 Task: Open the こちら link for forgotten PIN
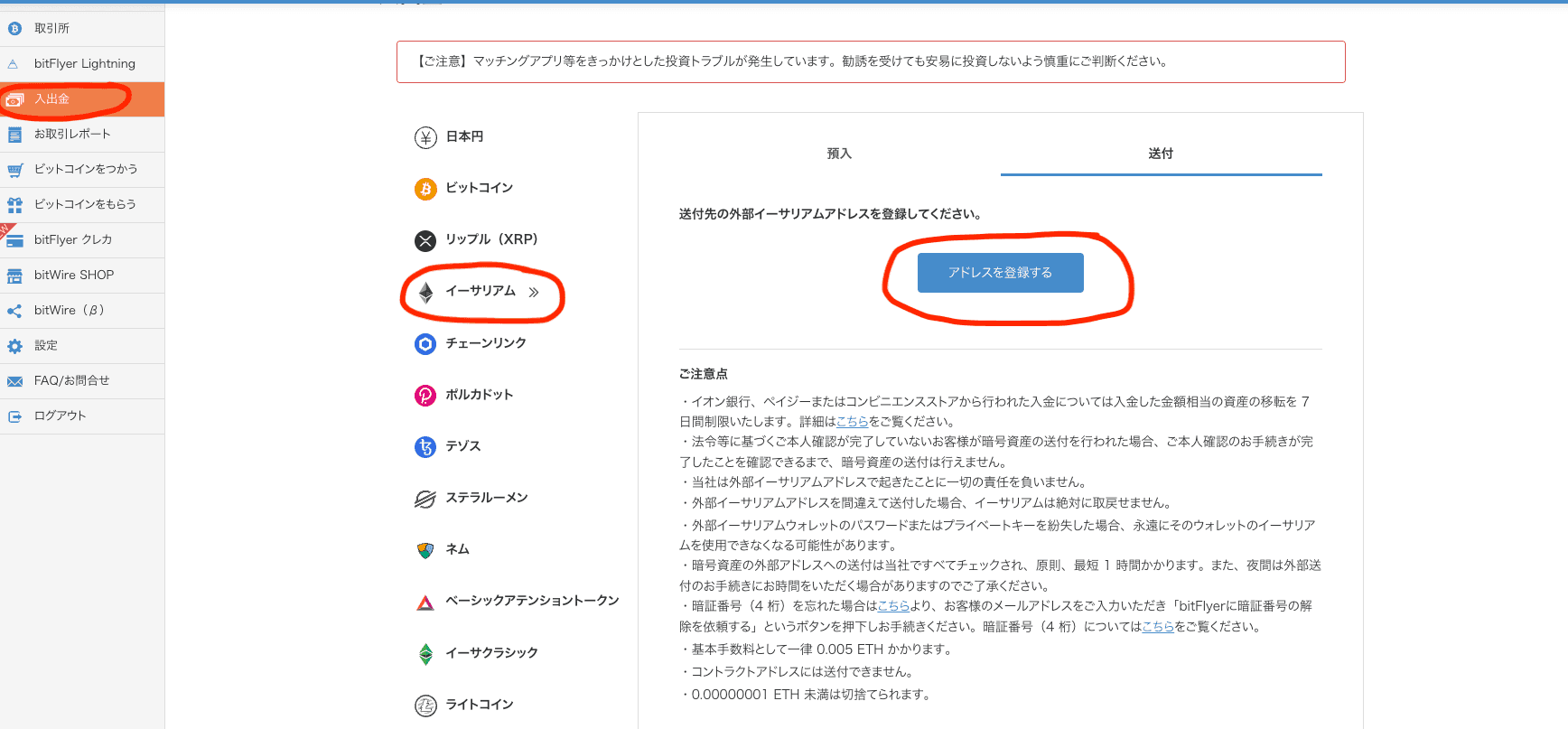(893, 606)
